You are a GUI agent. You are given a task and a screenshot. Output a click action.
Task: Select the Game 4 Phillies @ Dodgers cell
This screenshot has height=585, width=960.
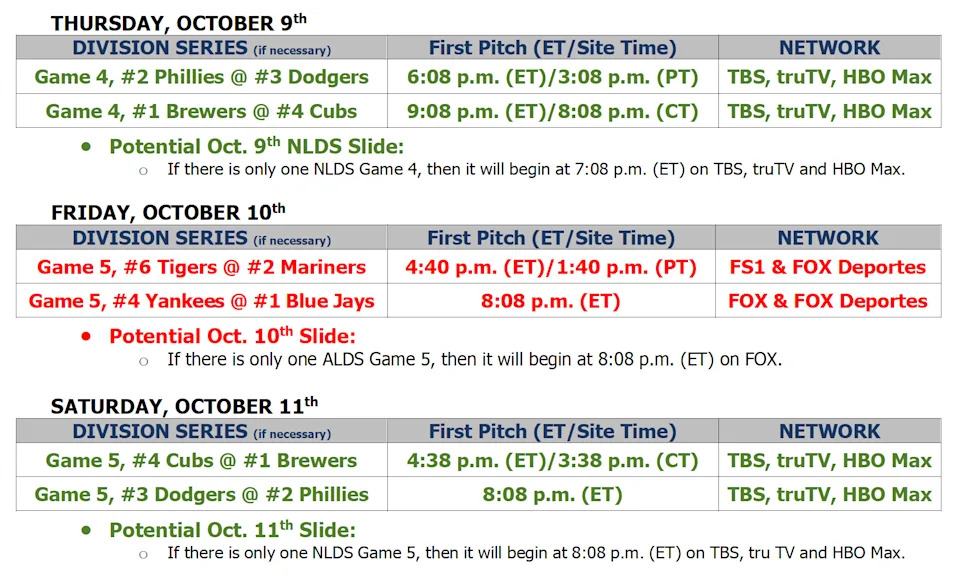(x=201, y=77)
